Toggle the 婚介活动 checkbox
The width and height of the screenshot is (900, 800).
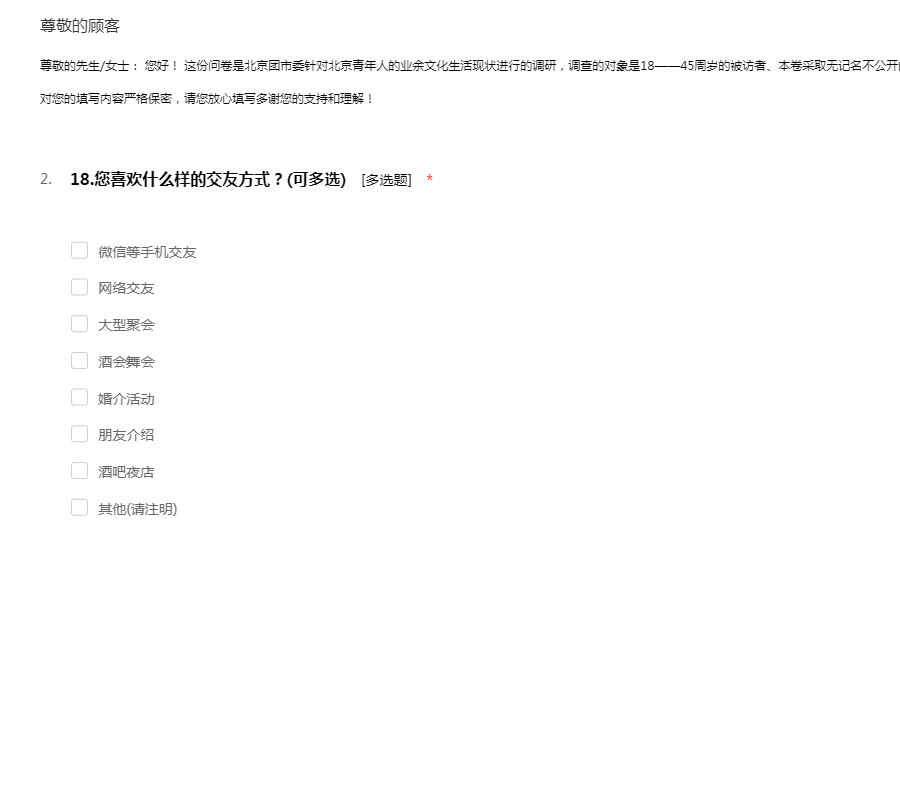click(79, 398)
